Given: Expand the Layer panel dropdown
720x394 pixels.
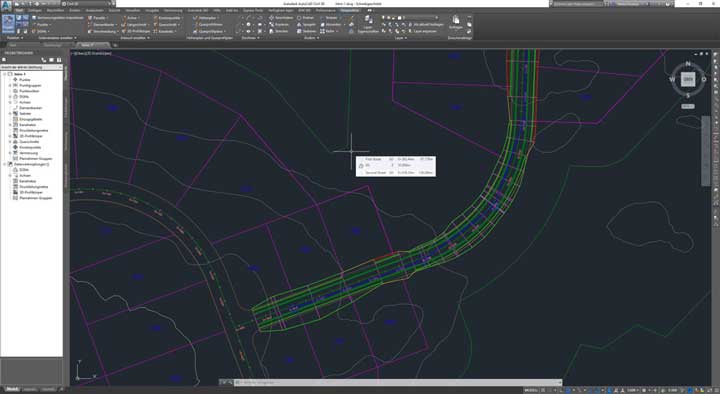Looking at the screenshot, I should (x=400, y=38).
